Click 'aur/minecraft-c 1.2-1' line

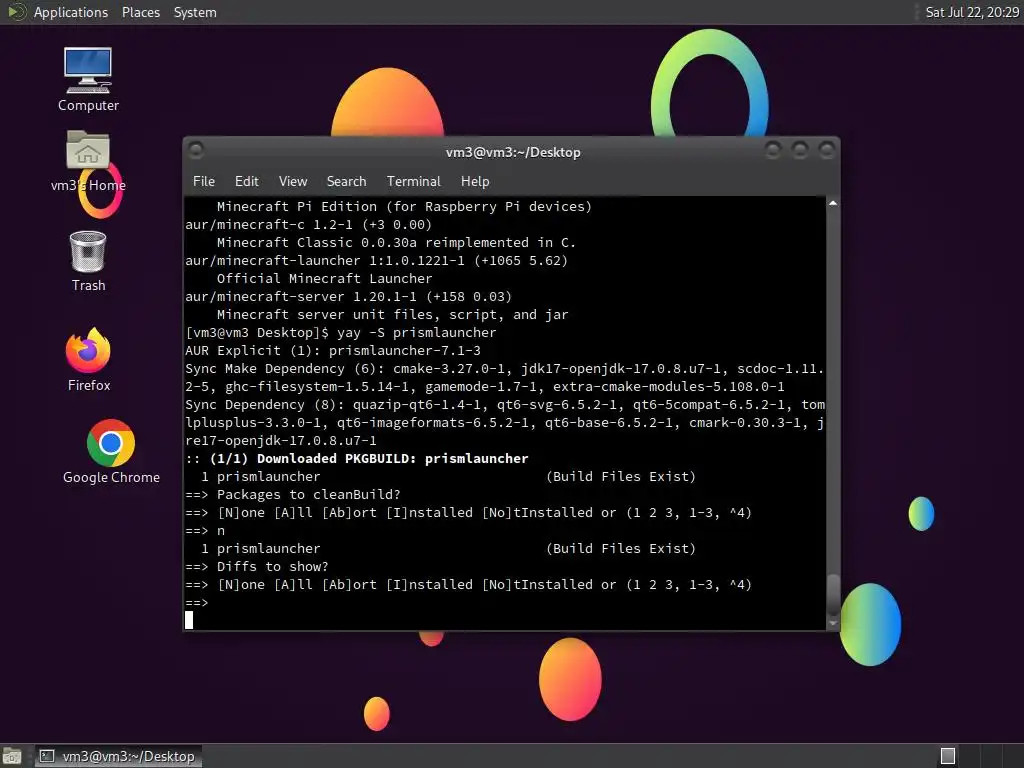point(308,225)
